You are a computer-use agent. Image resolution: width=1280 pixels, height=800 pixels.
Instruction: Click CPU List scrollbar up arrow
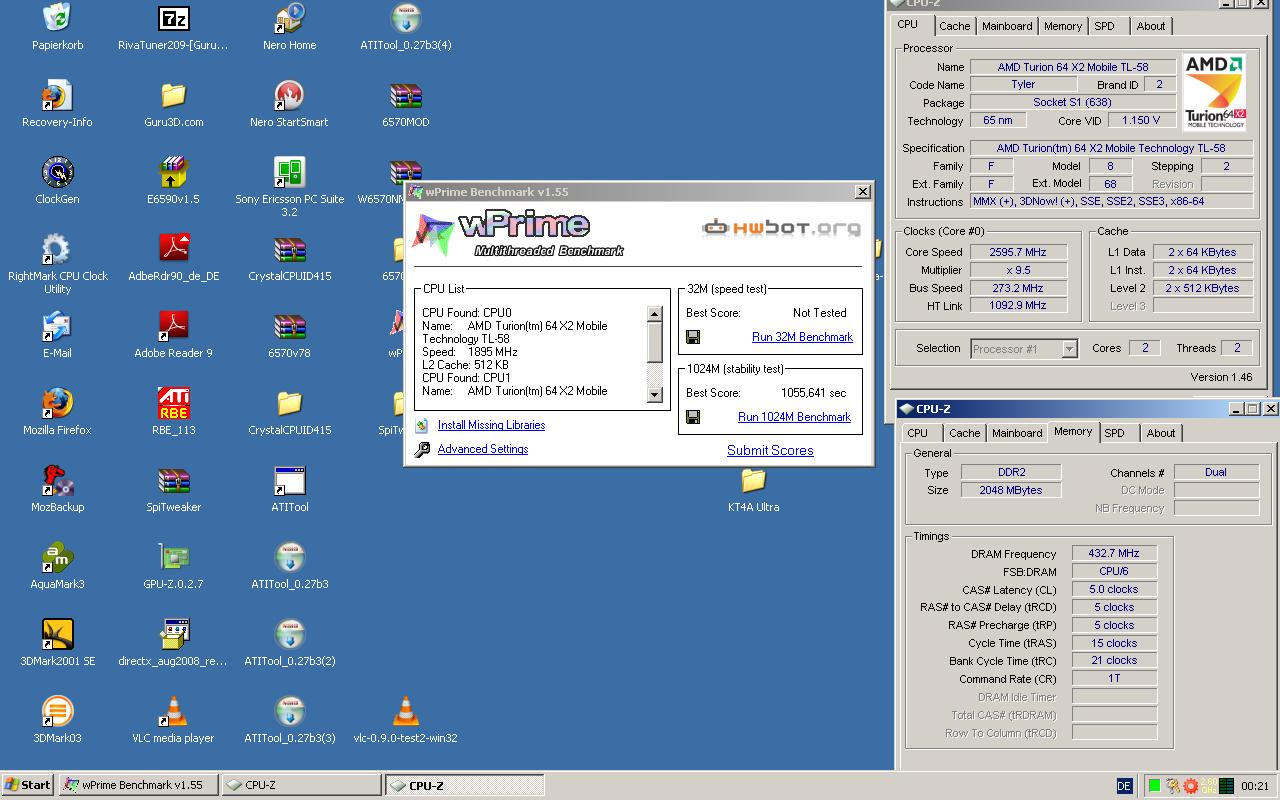655,314
